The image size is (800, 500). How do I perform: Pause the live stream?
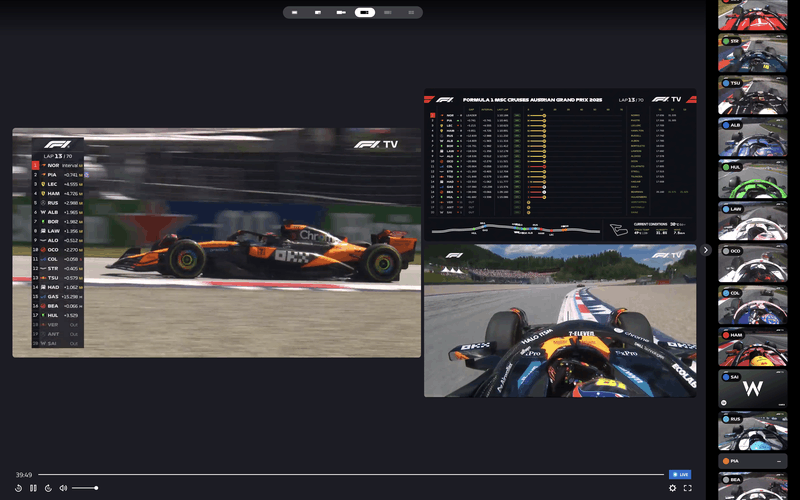coord(33,488)
